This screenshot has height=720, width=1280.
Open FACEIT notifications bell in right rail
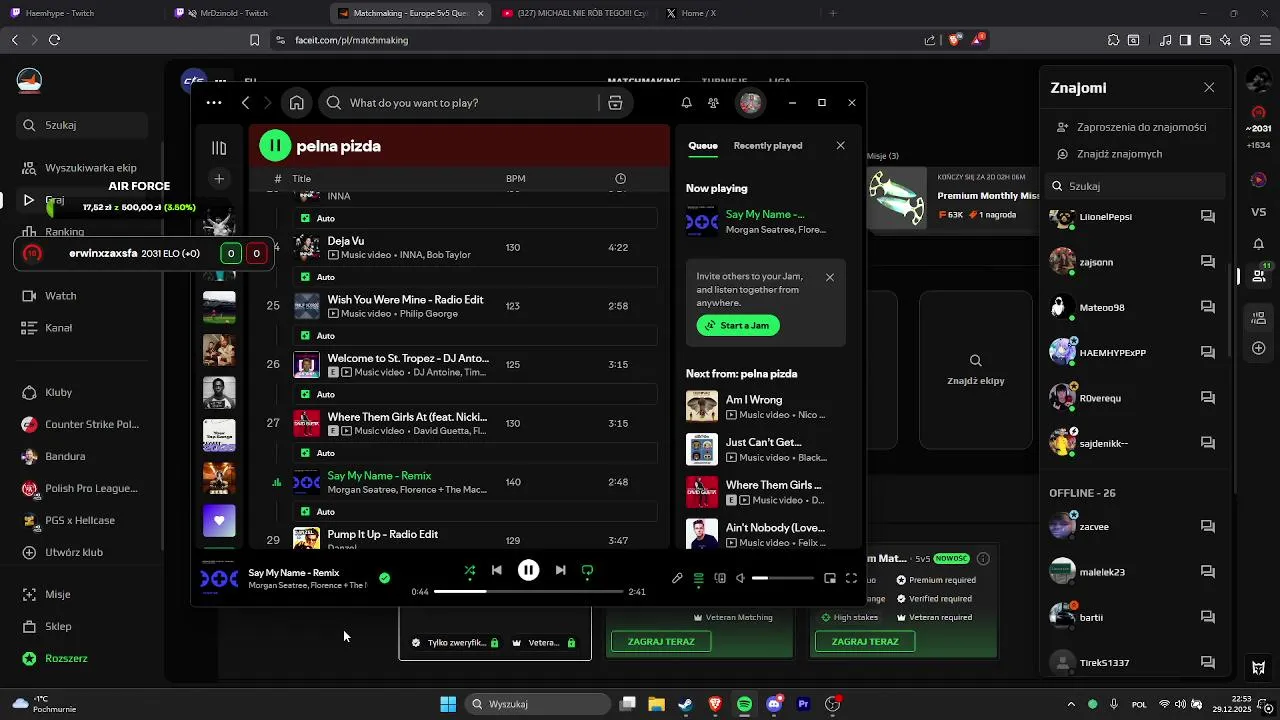[x=1259, y=244]
